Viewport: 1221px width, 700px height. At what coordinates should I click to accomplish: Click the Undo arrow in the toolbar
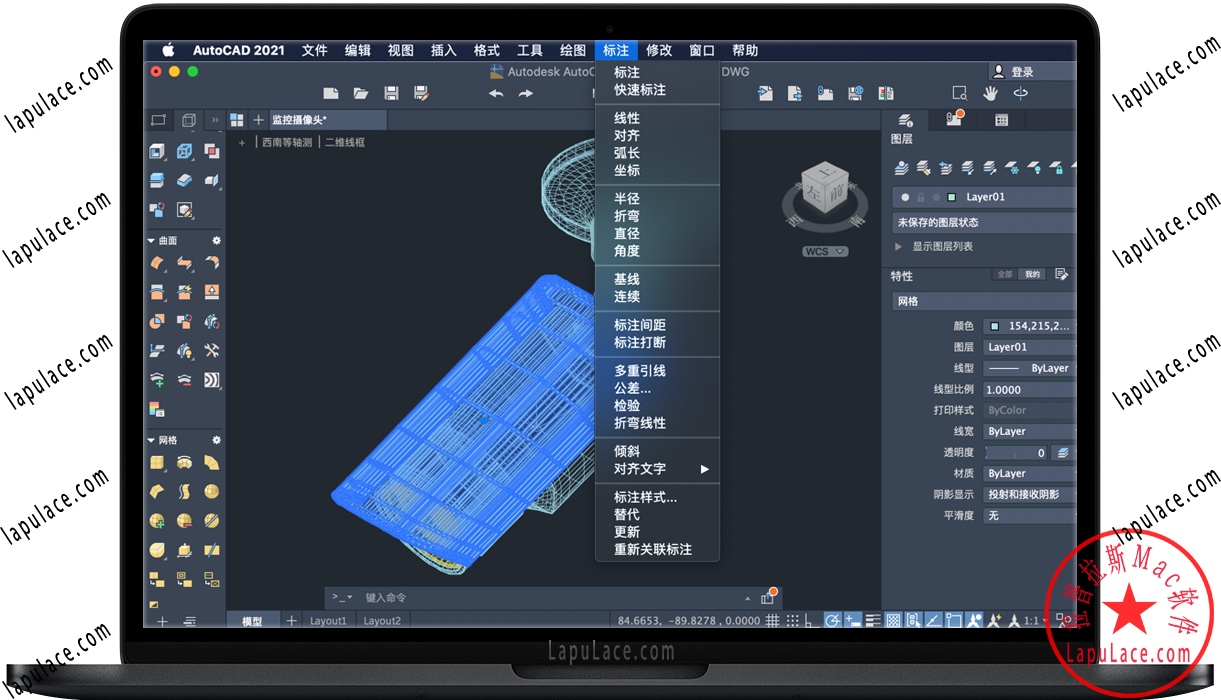496,93
